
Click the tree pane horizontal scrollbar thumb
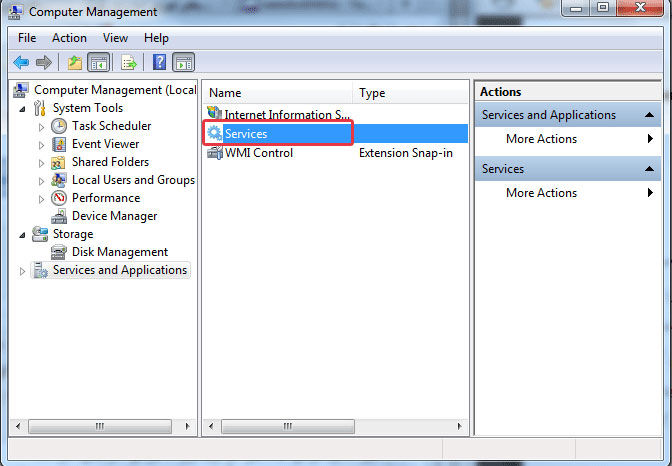coord(100,426)
